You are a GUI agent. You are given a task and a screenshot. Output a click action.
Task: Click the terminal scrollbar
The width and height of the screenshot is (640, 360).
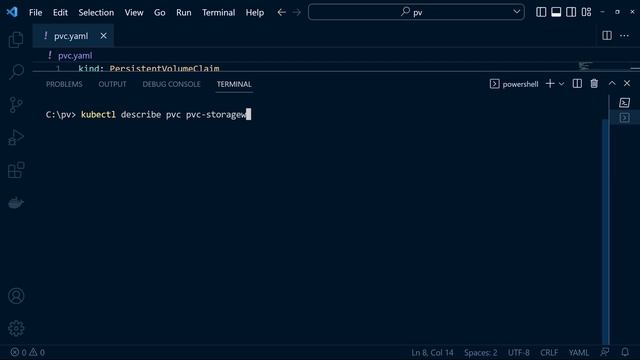tap(606, 231)
